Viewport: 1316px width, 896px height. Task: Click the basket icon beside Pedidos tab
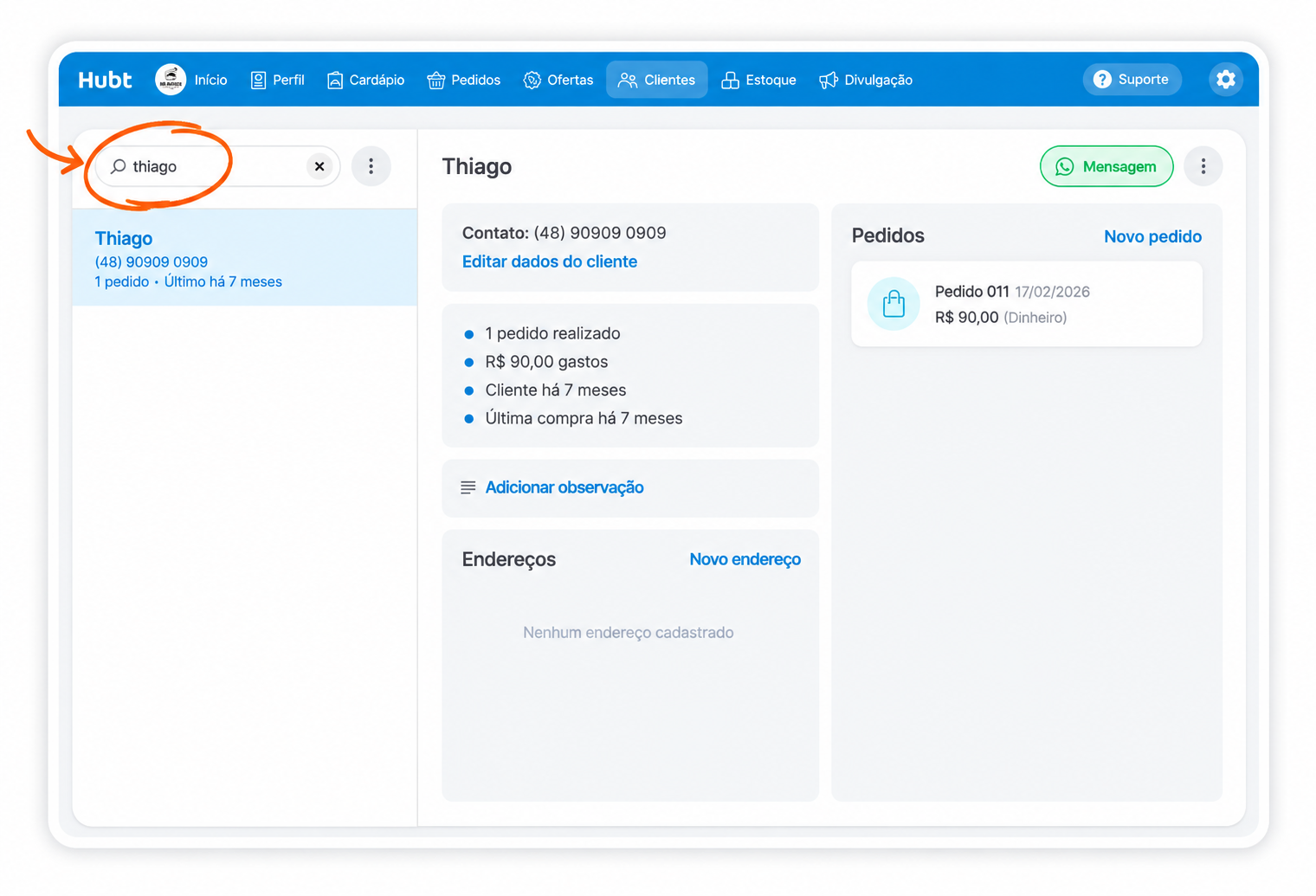coord(436,80)
